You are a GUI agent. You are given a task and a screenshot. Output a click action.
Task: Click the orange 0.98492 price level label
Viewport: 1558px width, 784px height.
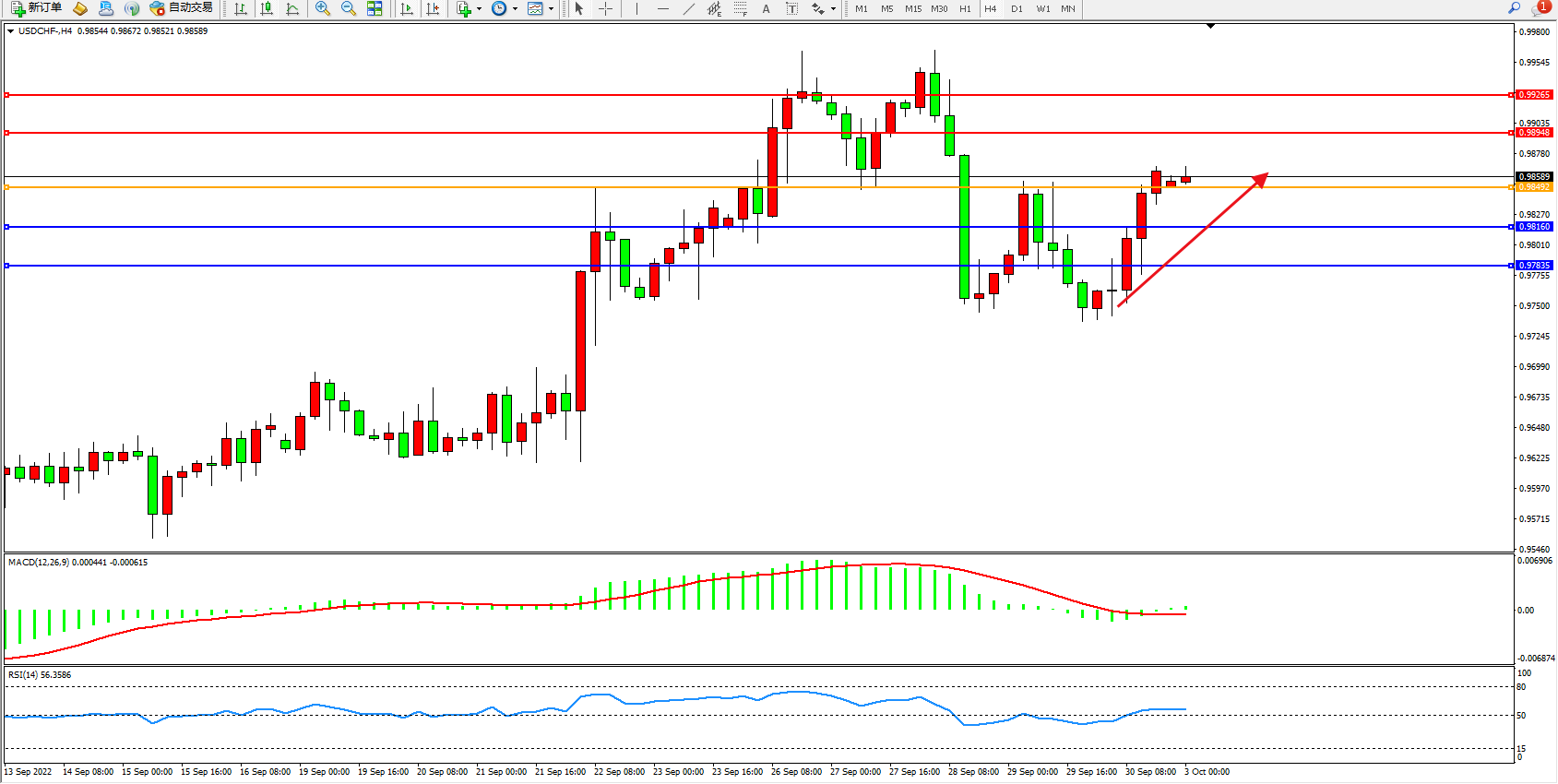click(x=1534, y=187)
